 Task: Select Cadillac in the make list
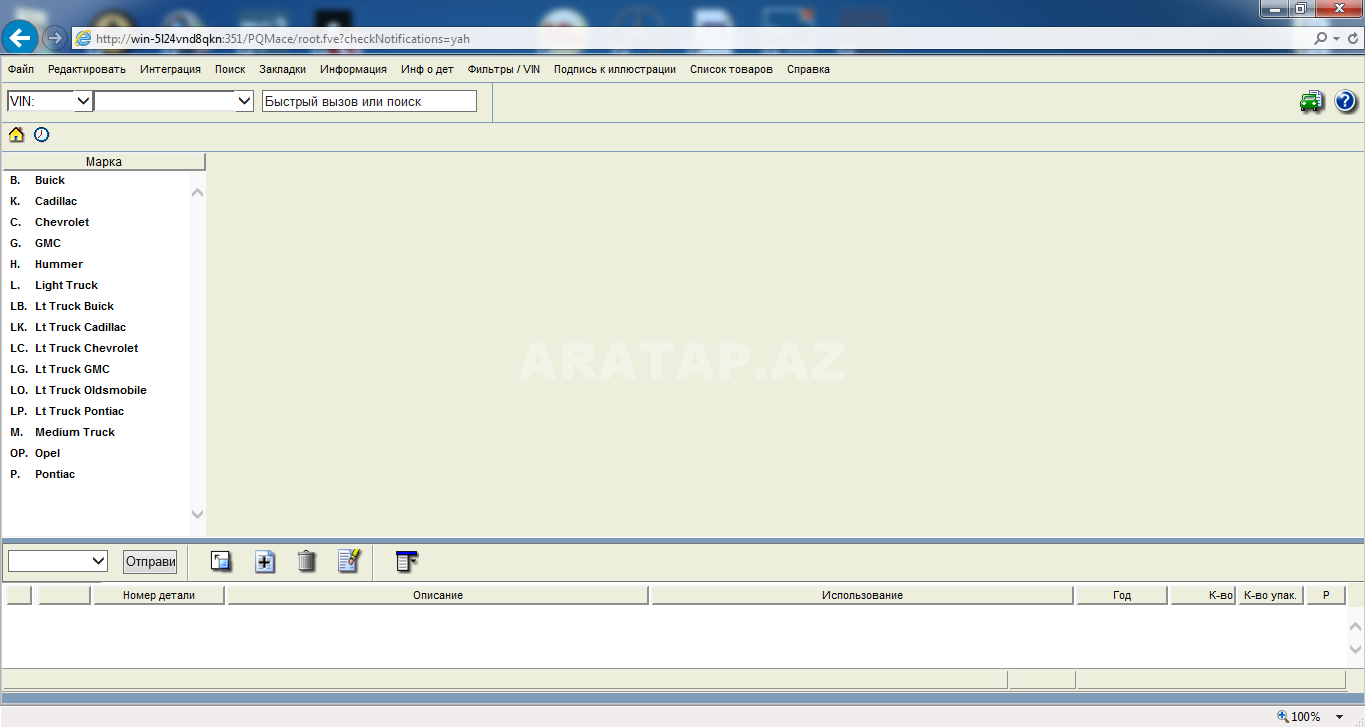(56, 201)
